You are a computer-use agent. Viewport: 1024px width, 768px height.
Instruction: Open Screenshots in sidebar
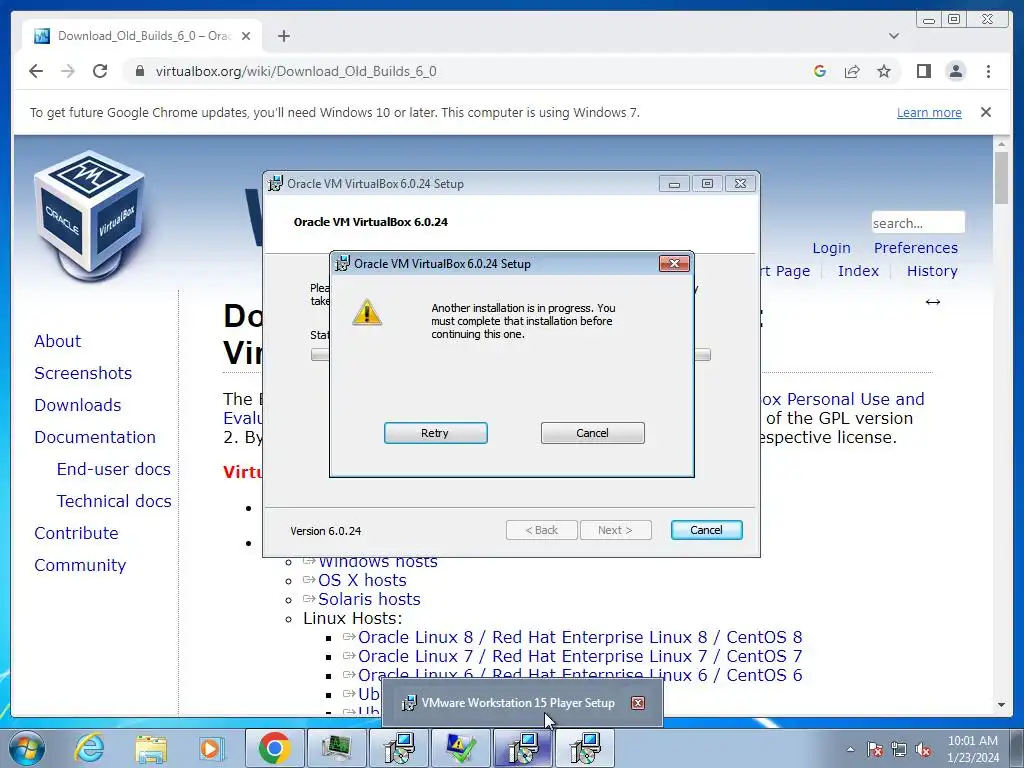(x=83, y=373)
